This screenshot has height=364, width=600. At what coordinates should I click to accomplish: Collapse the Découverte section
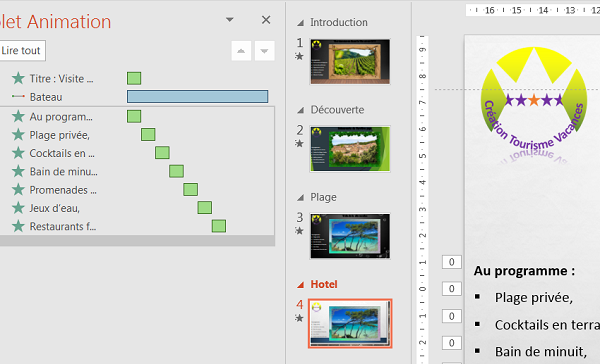point(301,110)
